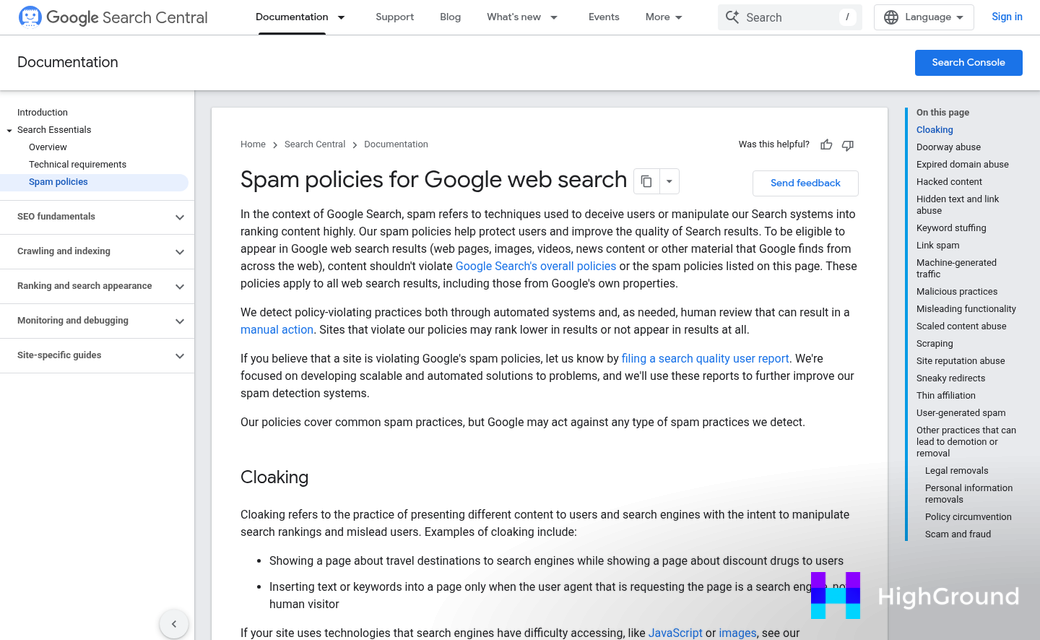Open copy options via arrow next to copy icon
1040x640 pixels.
pyautogui.click(x=669, y=181)
